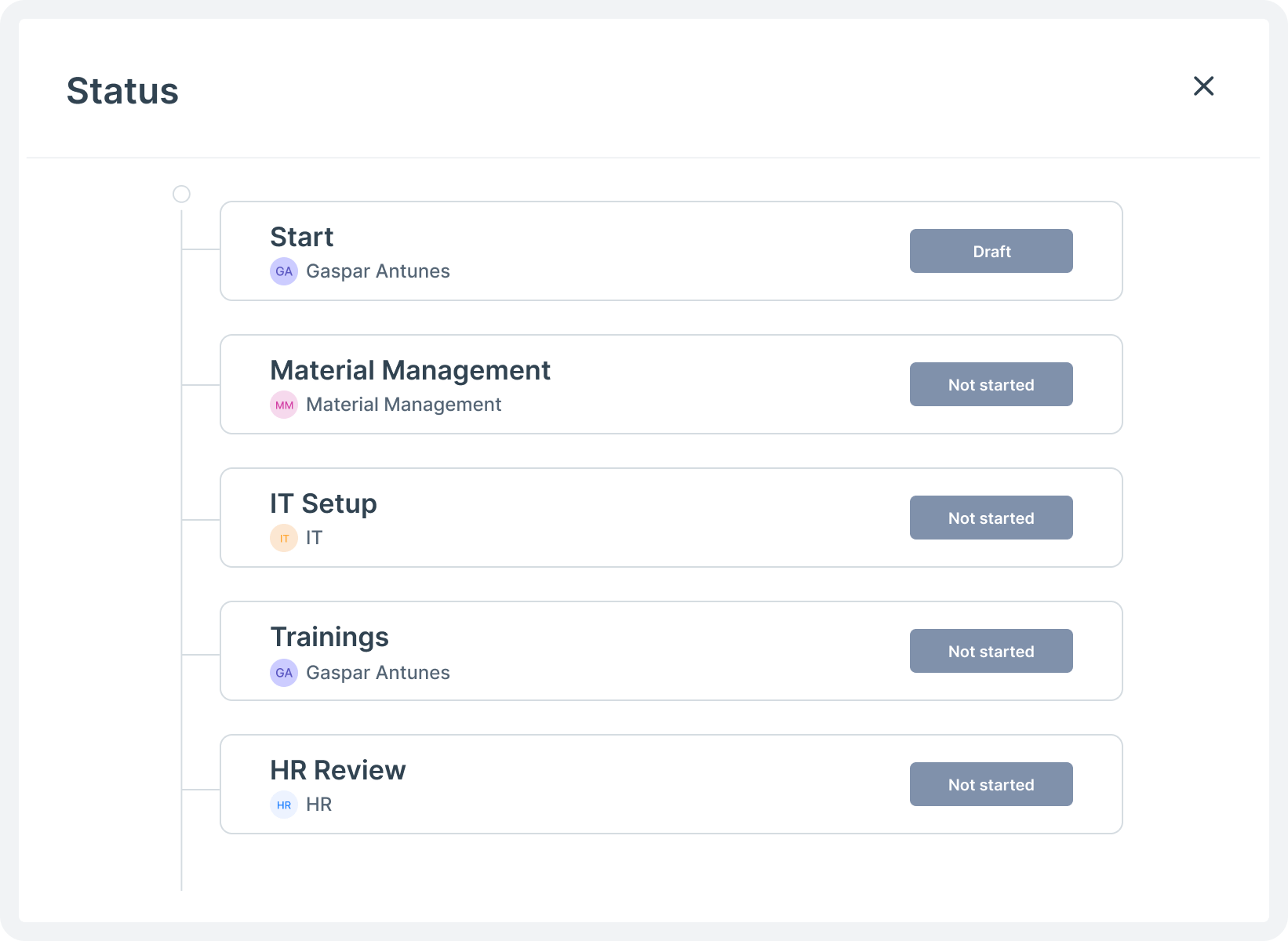Open the IT Setup step title
The image size is (1288, 941).
323,503
